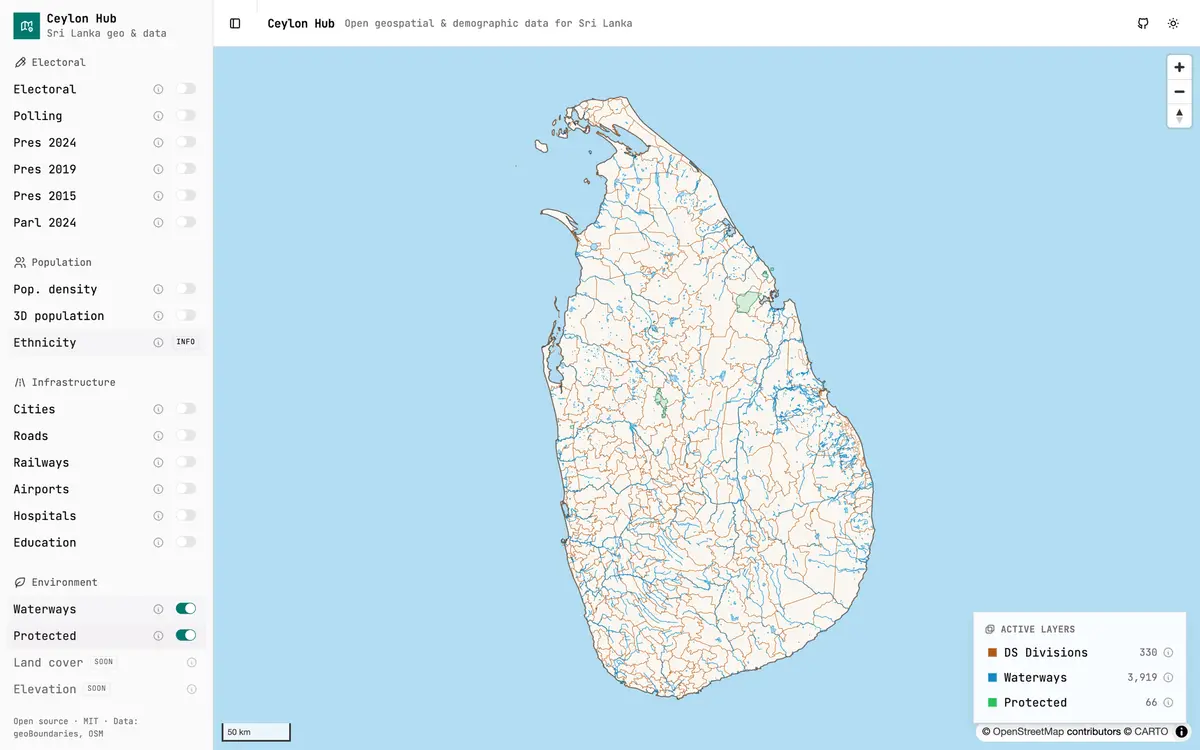Click the Protected green legend swatch
Viewport: 1200px width, 750px height.
(992, 702)
